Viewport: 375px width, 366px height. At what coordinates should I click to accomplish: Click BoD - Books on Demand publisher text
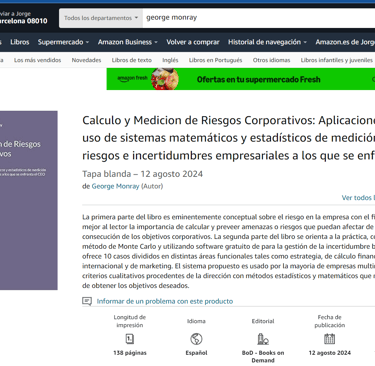[x=263, y=356]
